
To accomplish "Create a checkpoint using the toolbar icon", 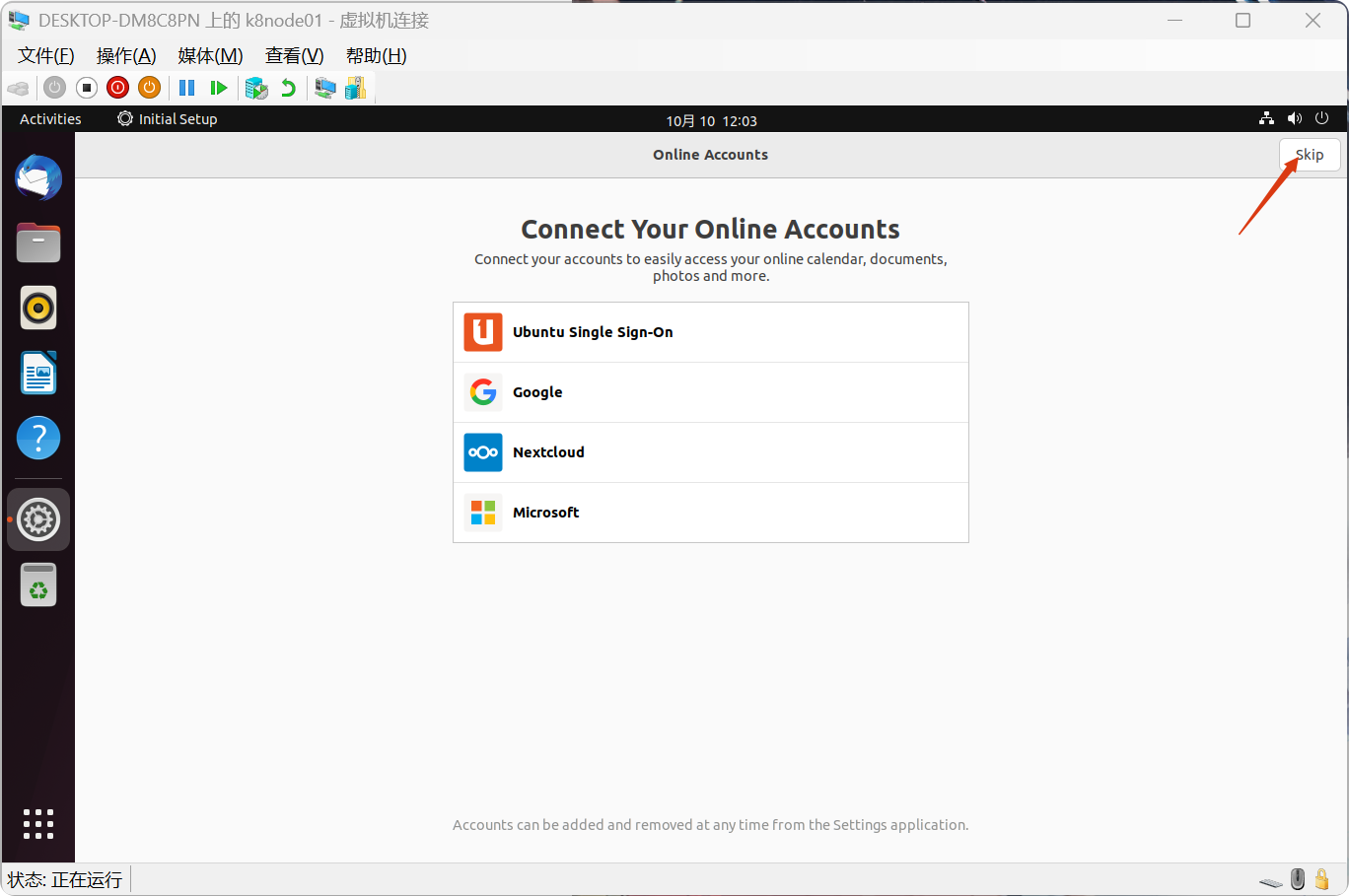I will pos(256,88).
